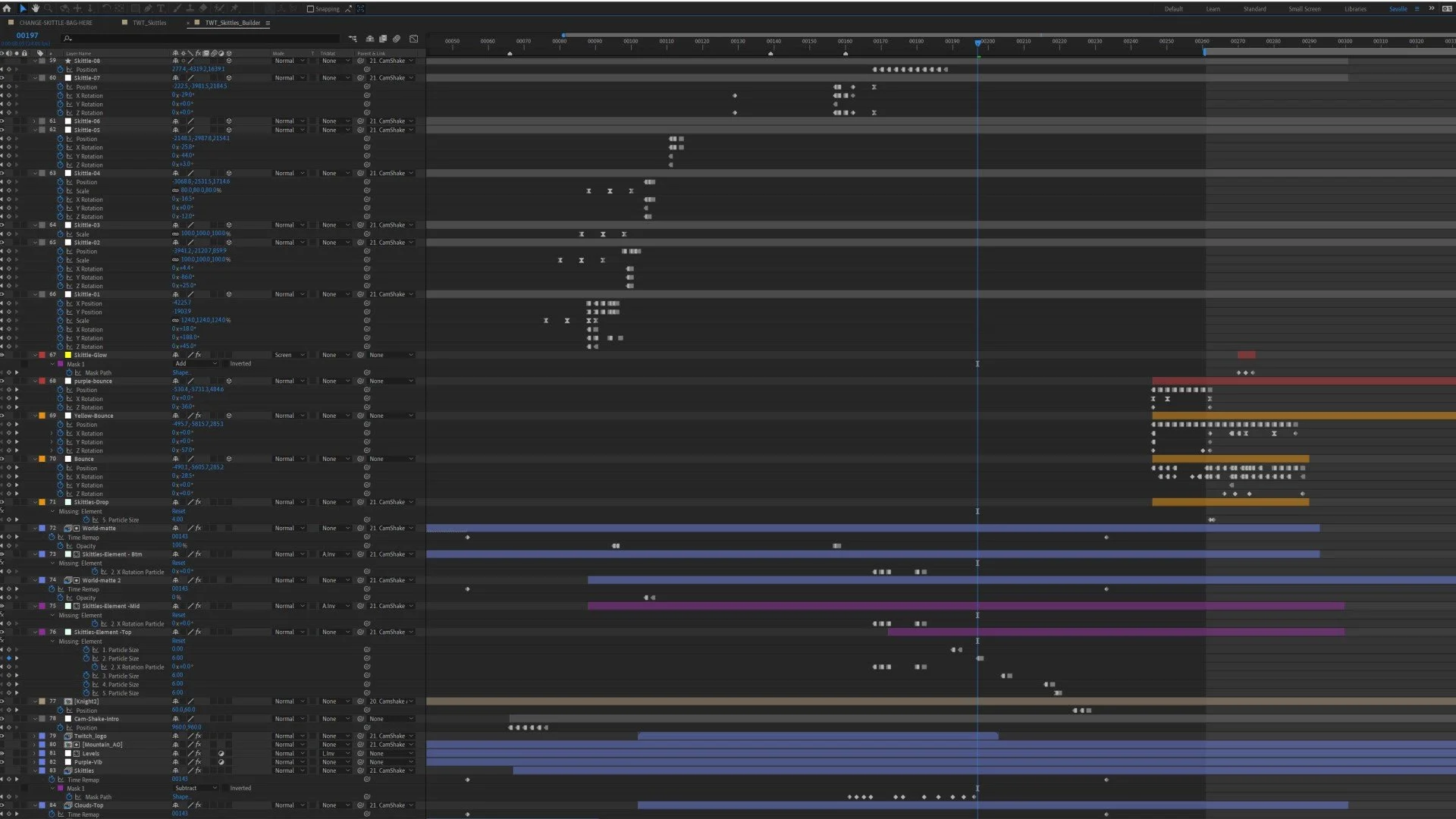Click the Home icon
Viewport: 1456px width, 819px height.
[x=7, y=8]
